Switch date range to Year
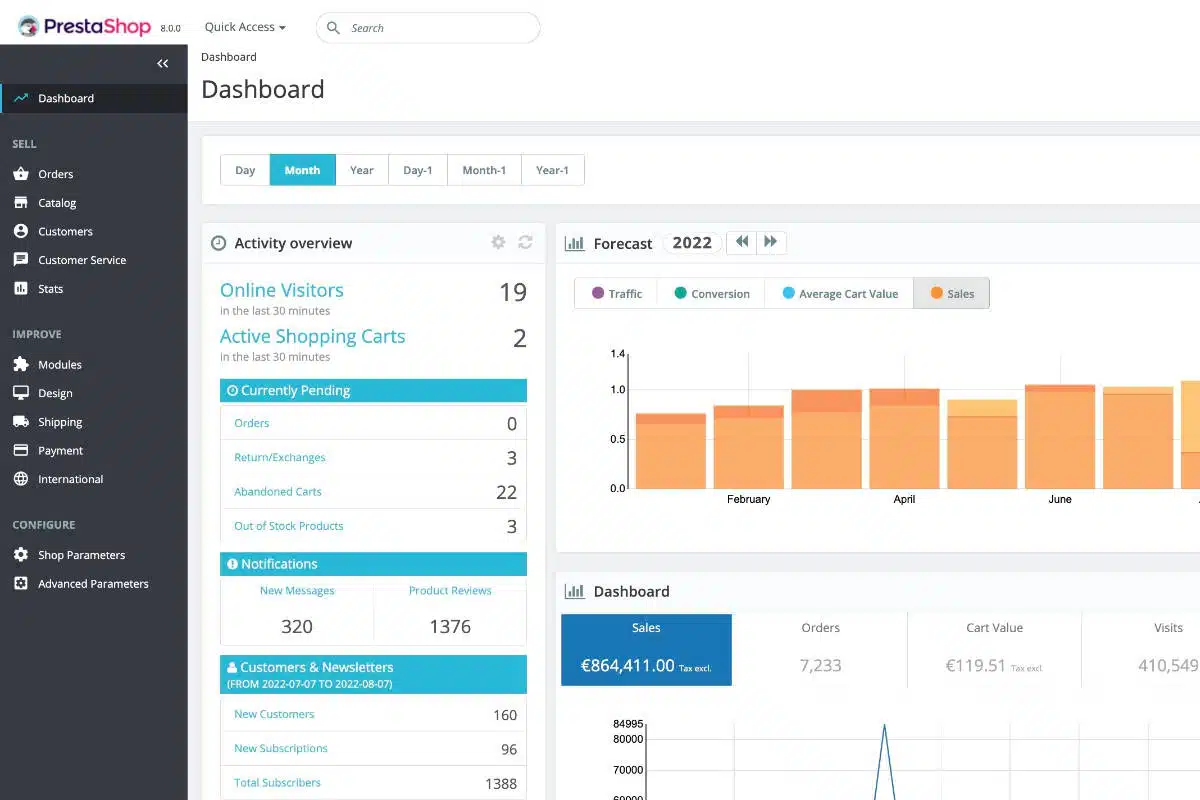This screenshot has width=1200, height=800. [362, 170]
